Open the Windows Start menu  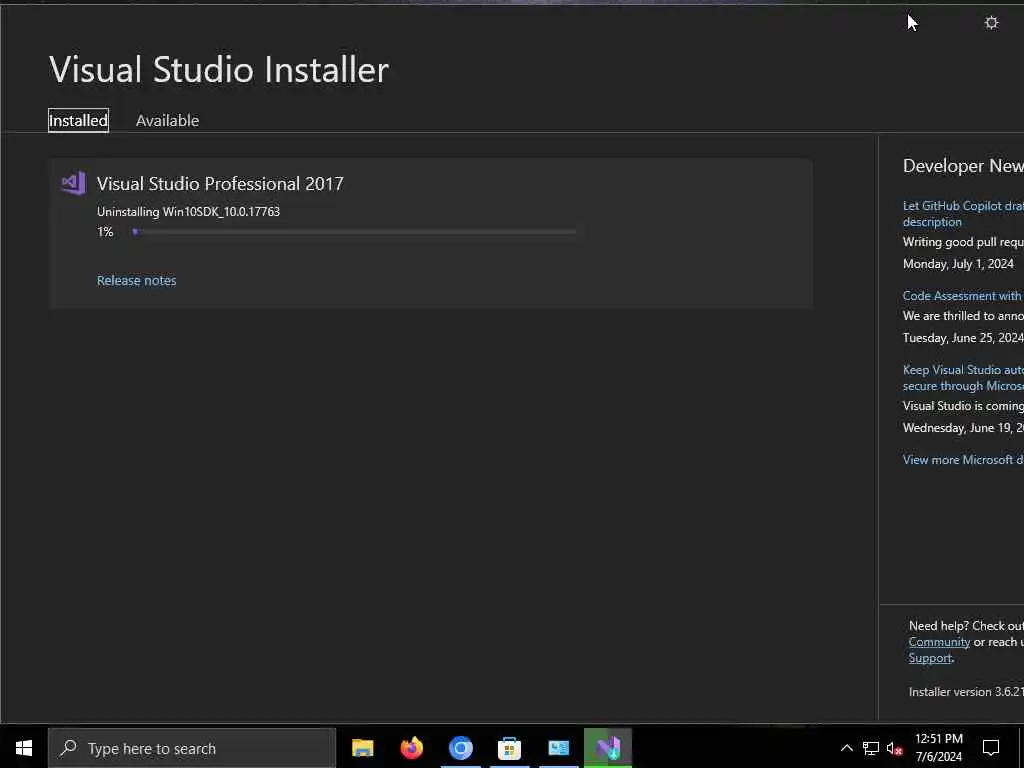(24, 748)
